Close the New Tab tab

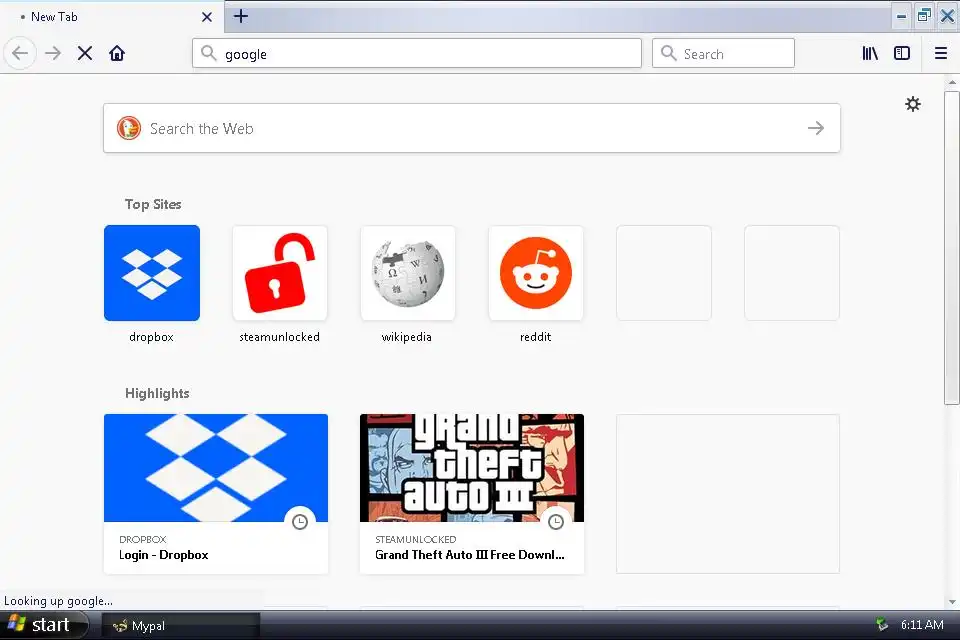(x=207, y=17)
